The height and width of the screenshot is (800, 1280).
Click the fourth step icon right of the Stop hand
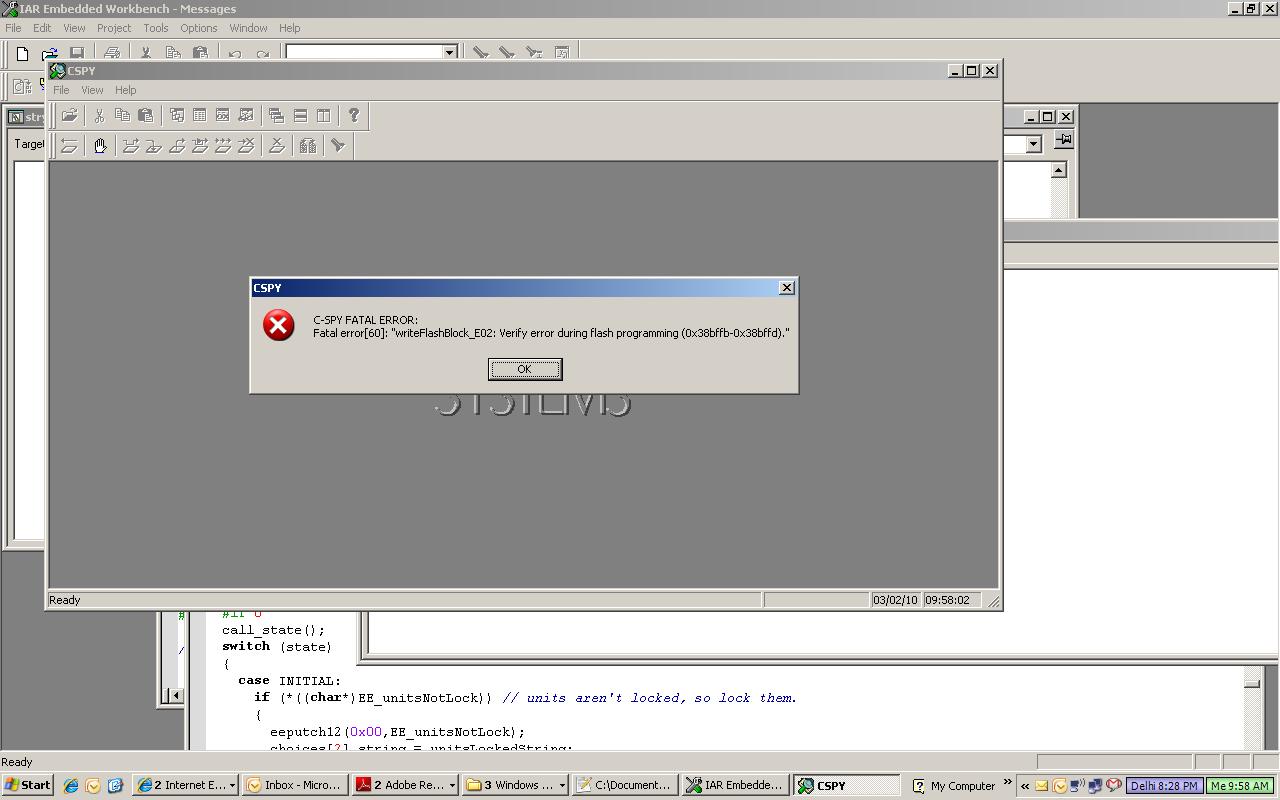199,146
